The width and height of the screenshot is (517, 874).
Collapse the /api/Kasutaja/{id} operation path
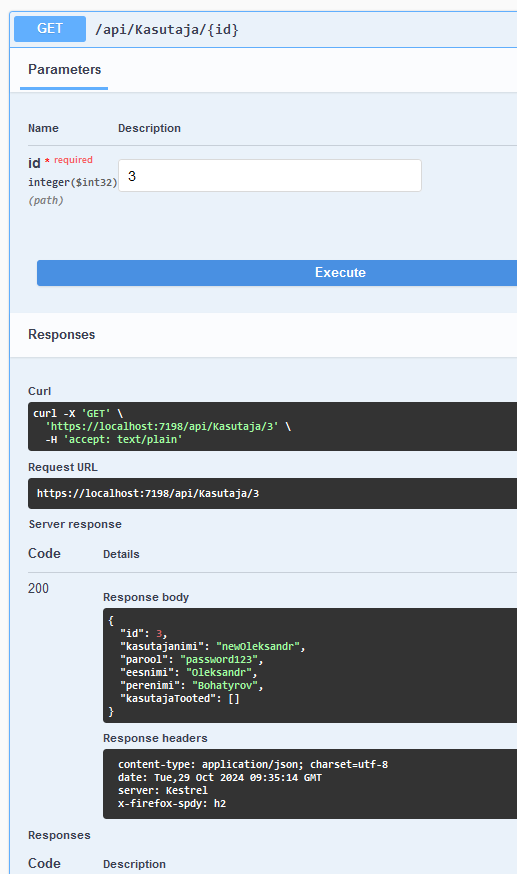(x=167, y=30)
